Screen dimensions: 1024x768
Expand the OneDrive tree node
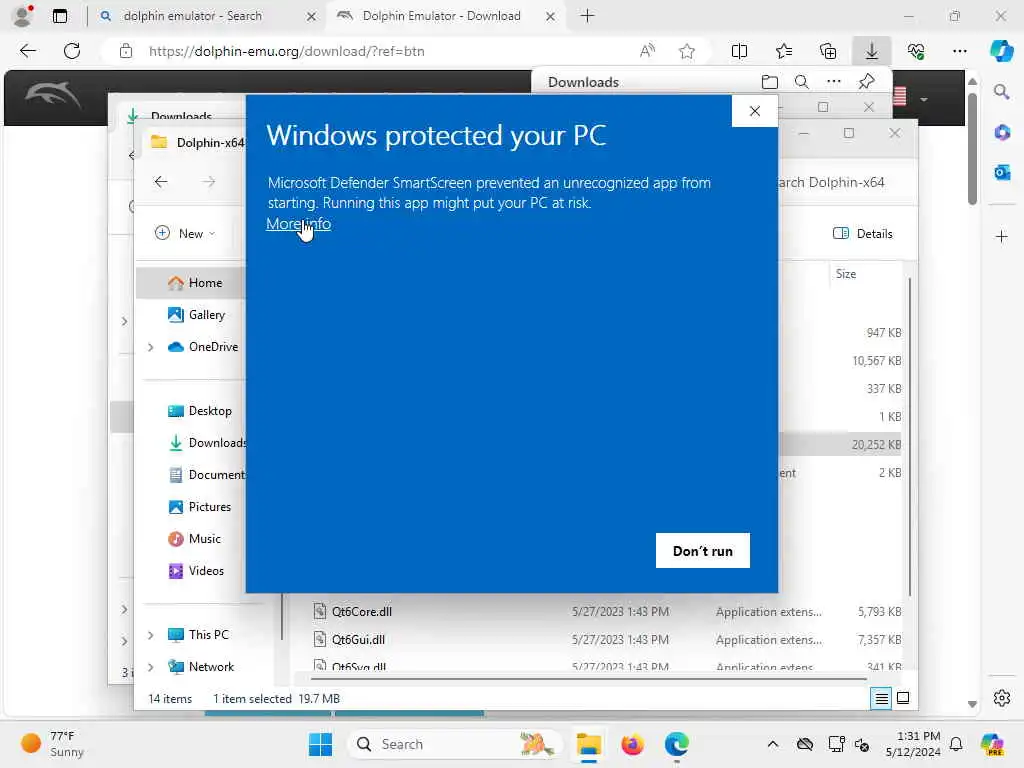(x=151, y=347)
